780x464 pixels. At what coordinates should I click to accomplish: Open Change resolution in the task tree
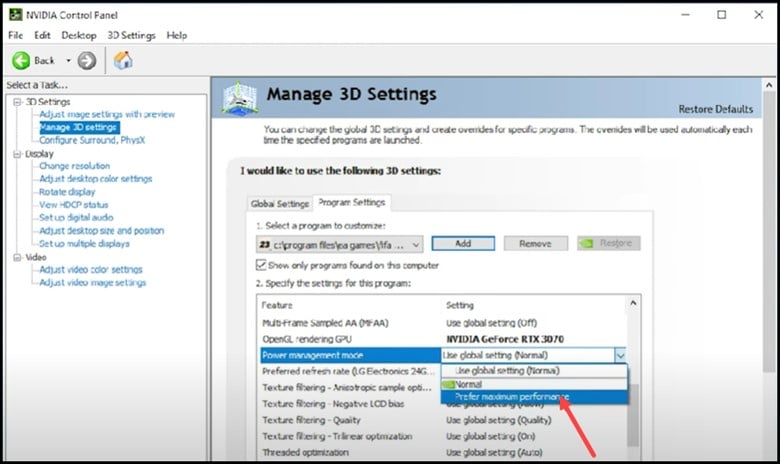(74, 166)
